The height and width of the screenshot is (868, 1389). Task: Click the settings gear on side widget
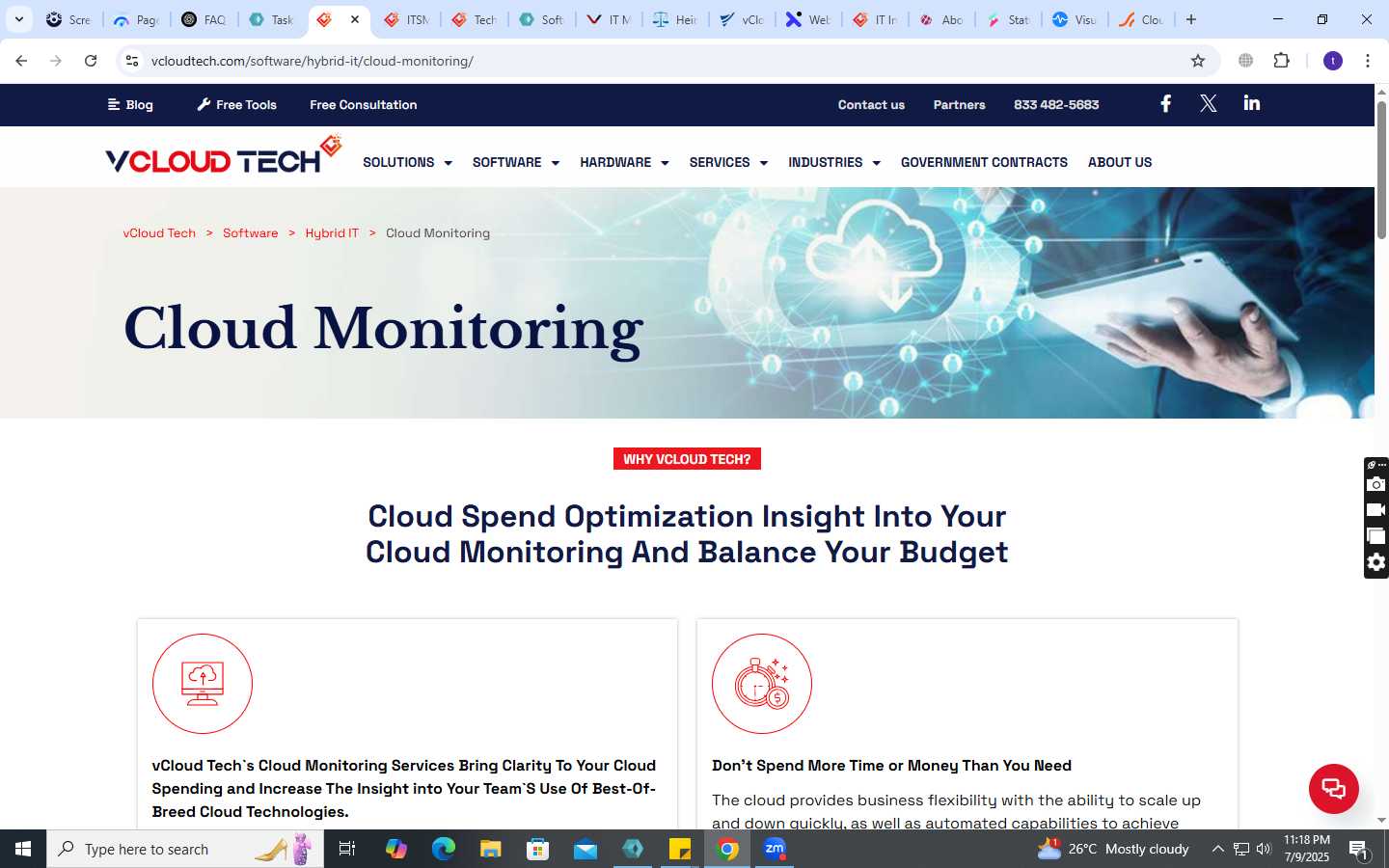(x=1376, y=562)
